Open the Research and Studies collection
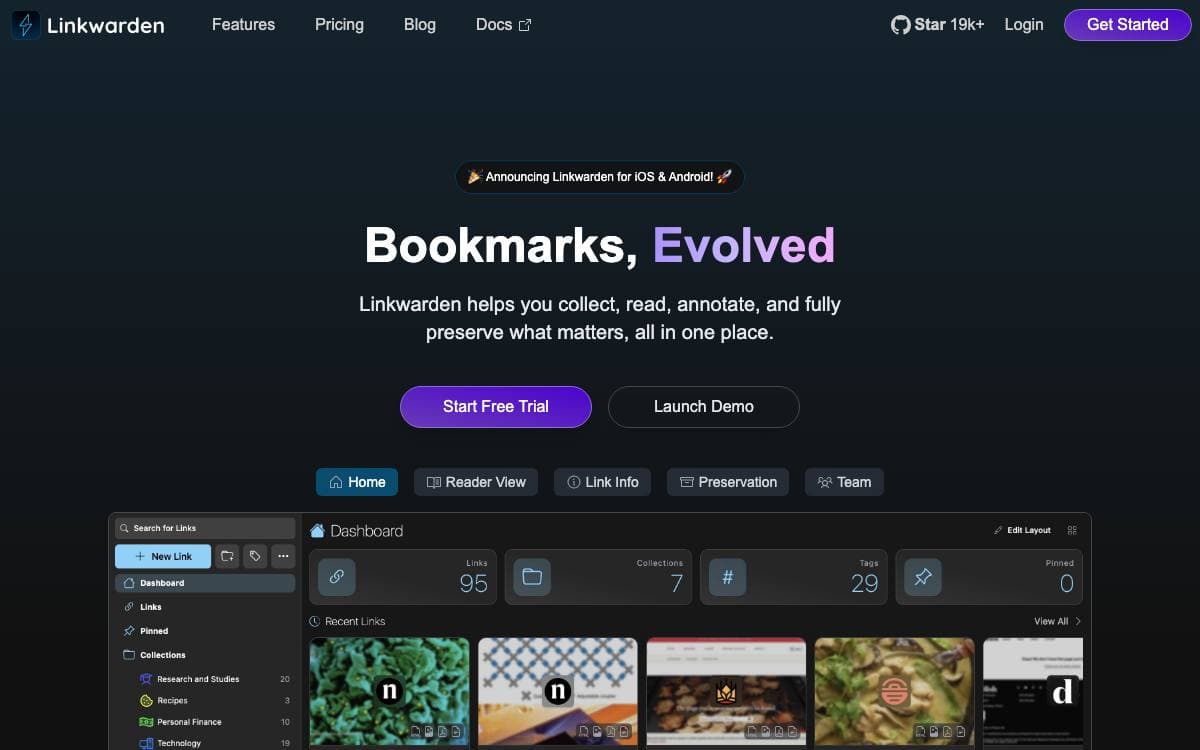This screenshot has width=1200, height=750. (x=213, y=679)
